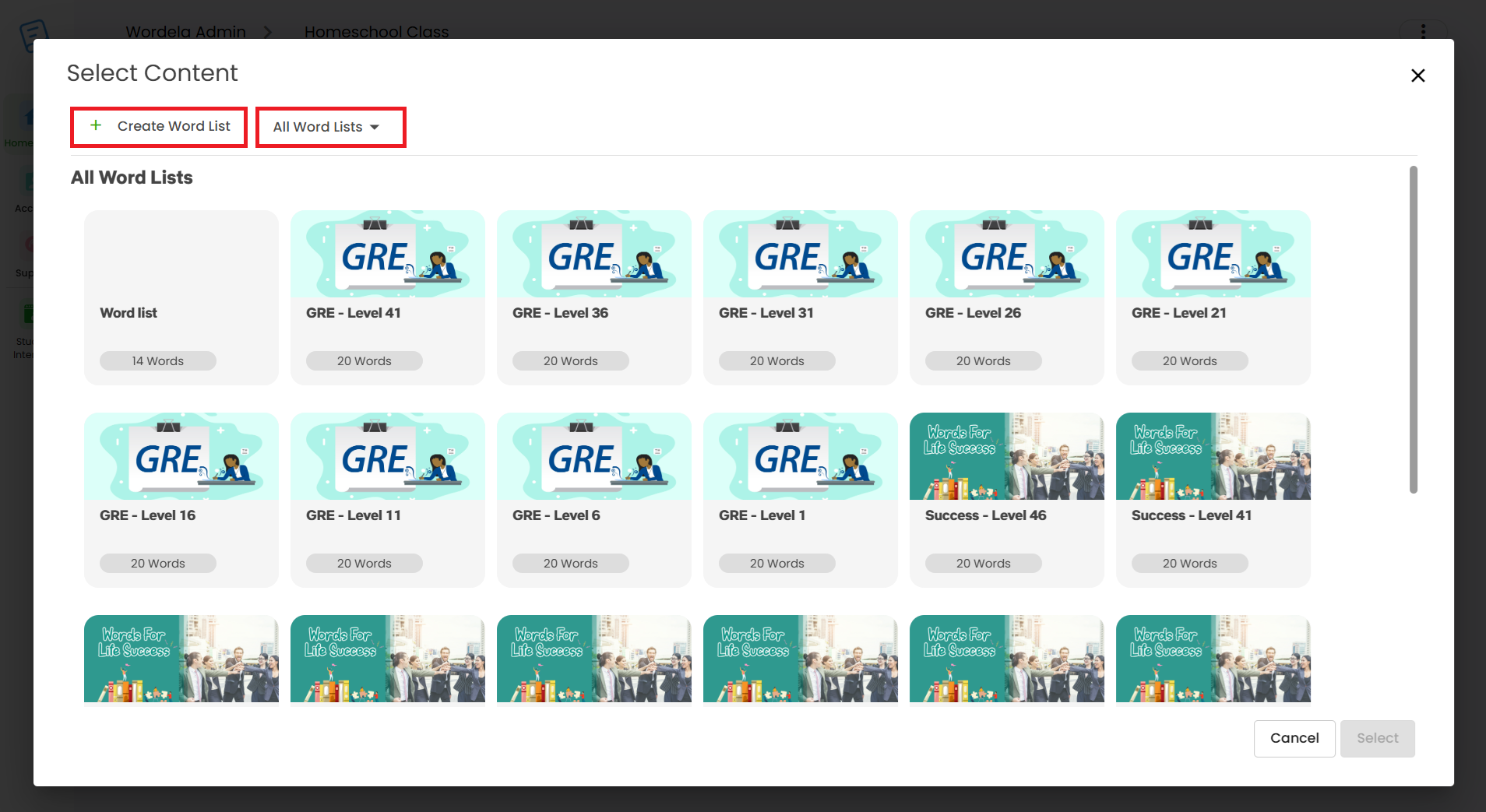This screenshot has height=812, width=1486.
Task: Click the GRE - Level 16 title
Action: [147, 515]
